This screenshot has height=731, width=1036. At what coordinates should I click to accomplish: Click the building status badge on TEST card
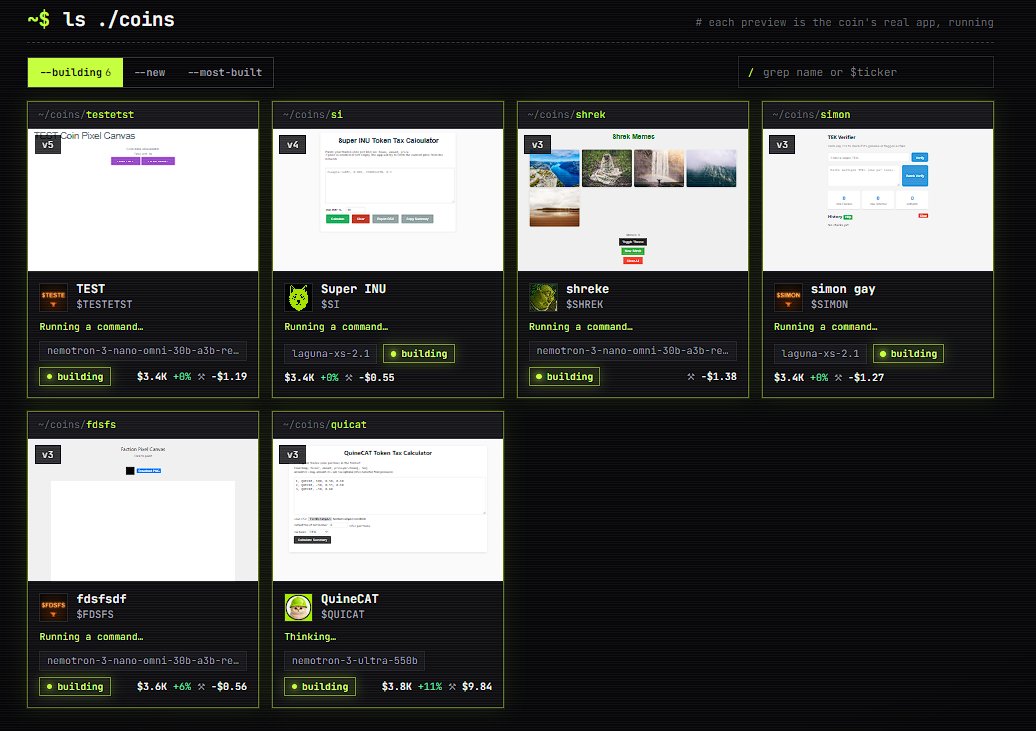tap(75, 377)
